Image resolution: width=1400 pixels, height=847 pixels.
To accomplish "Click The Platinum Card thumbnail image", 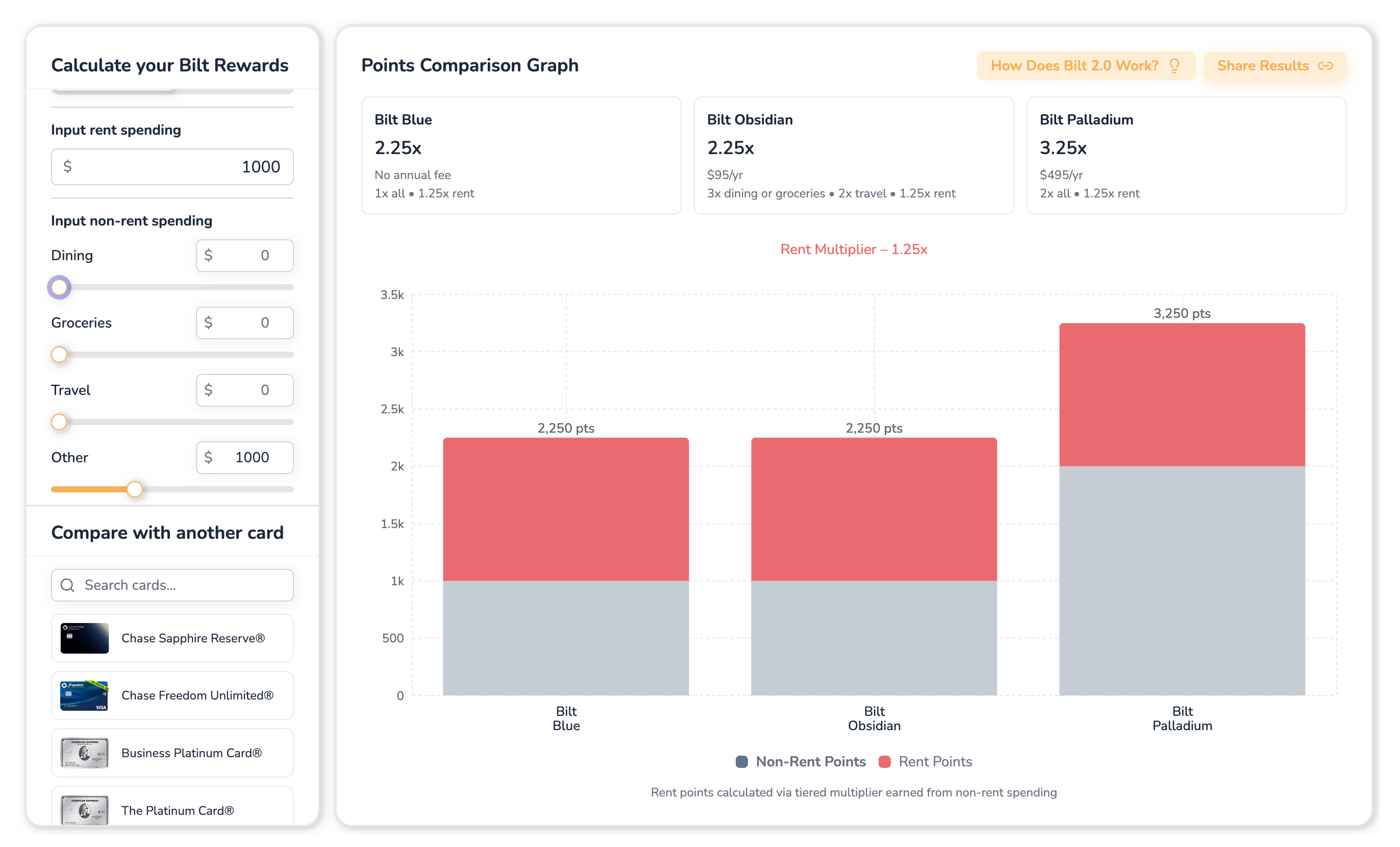I will coord(85,810).
